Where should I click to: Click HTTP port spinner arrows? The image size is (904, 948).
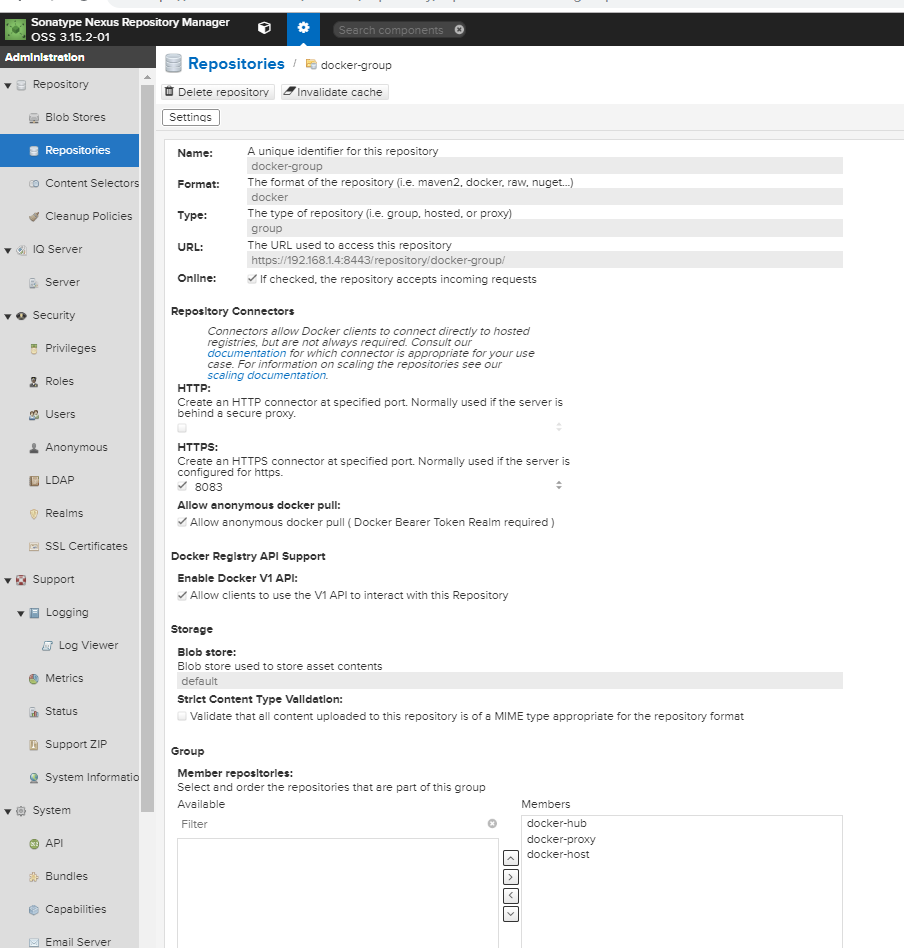[559, 427]
